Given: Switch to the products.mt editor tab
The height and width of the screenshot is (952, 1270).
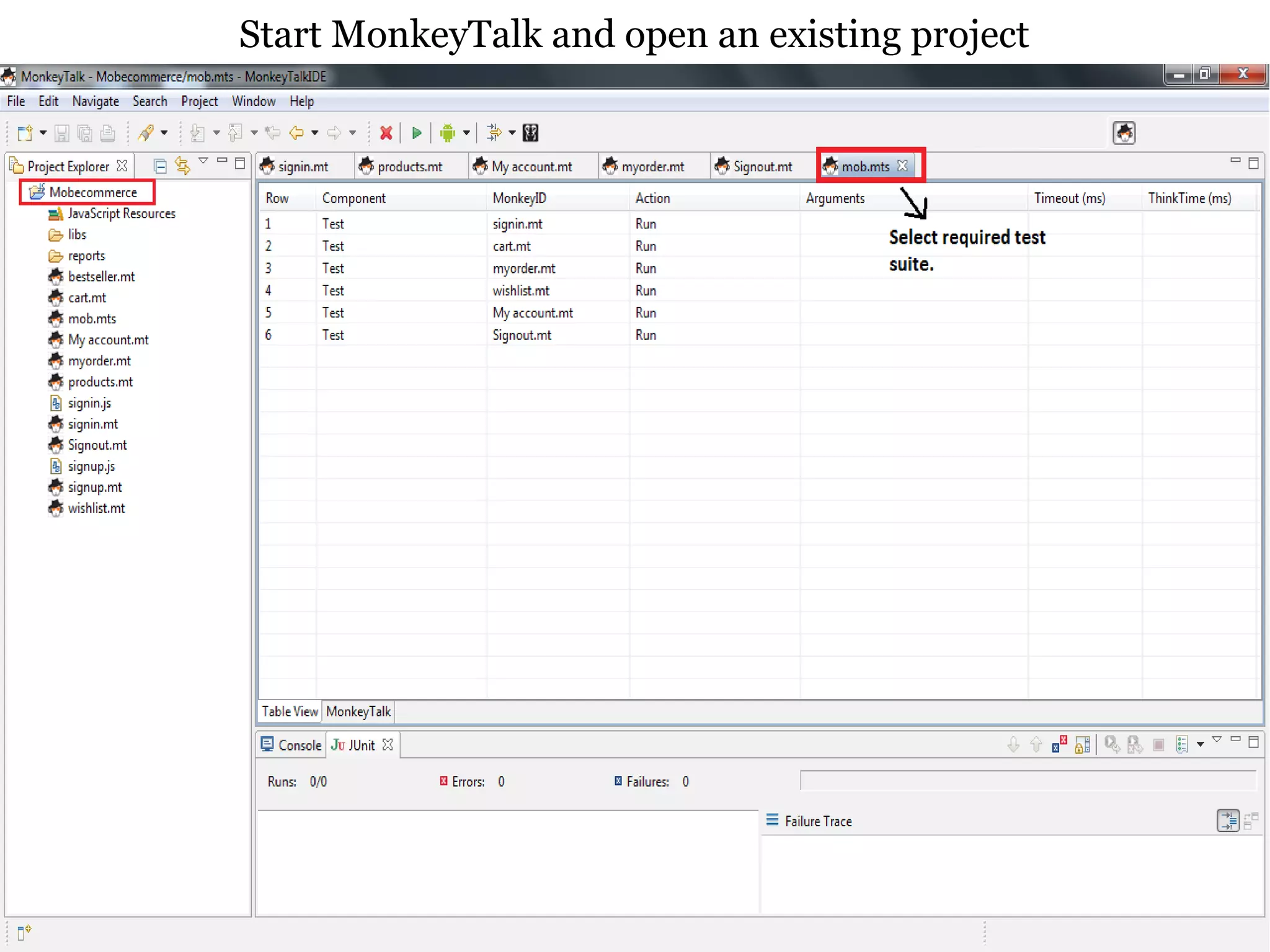Looking at the screenshot, I should click(x=410, y=166).
